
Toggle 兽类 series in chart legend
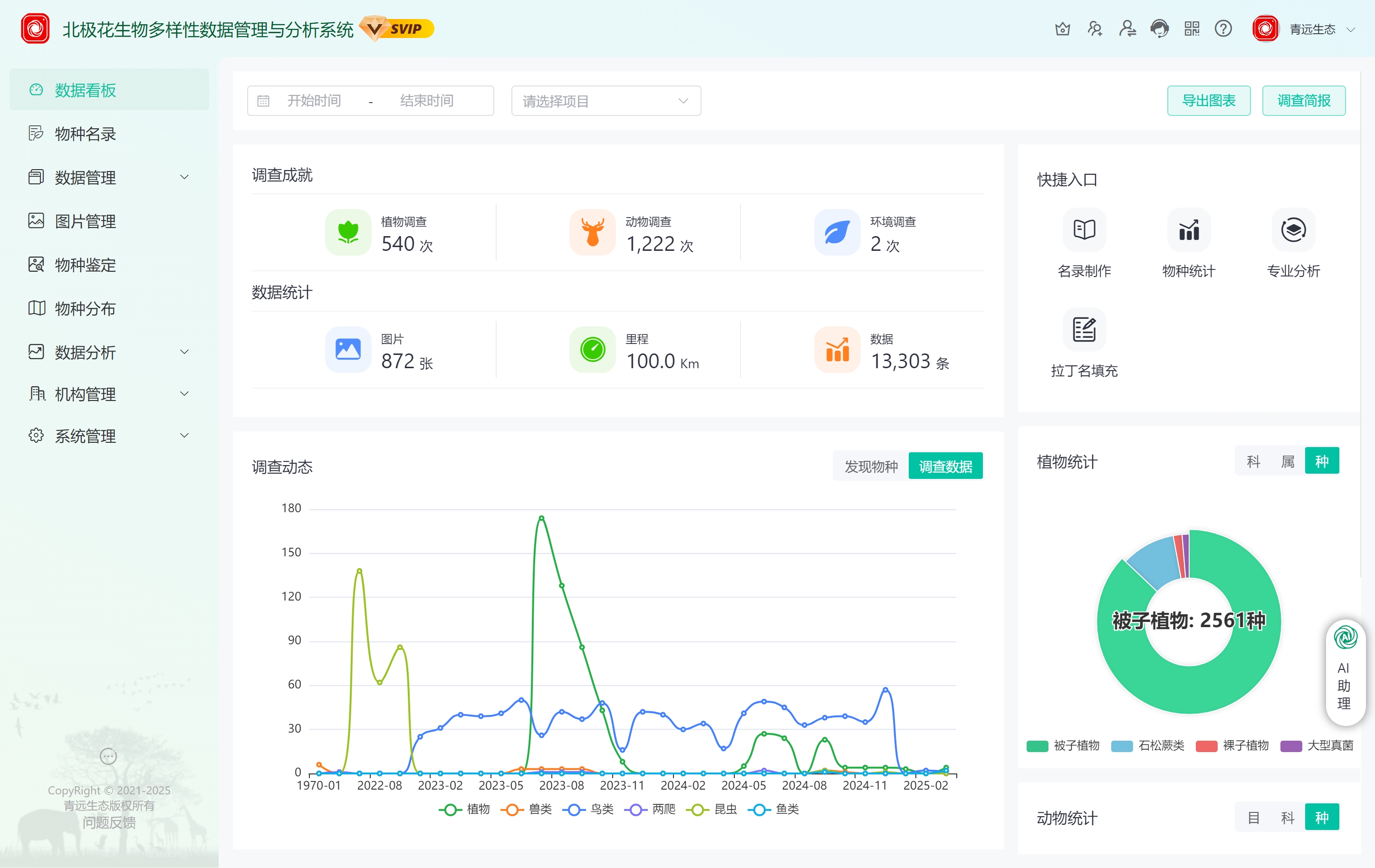pyautogui.click(x=527, y=809)
